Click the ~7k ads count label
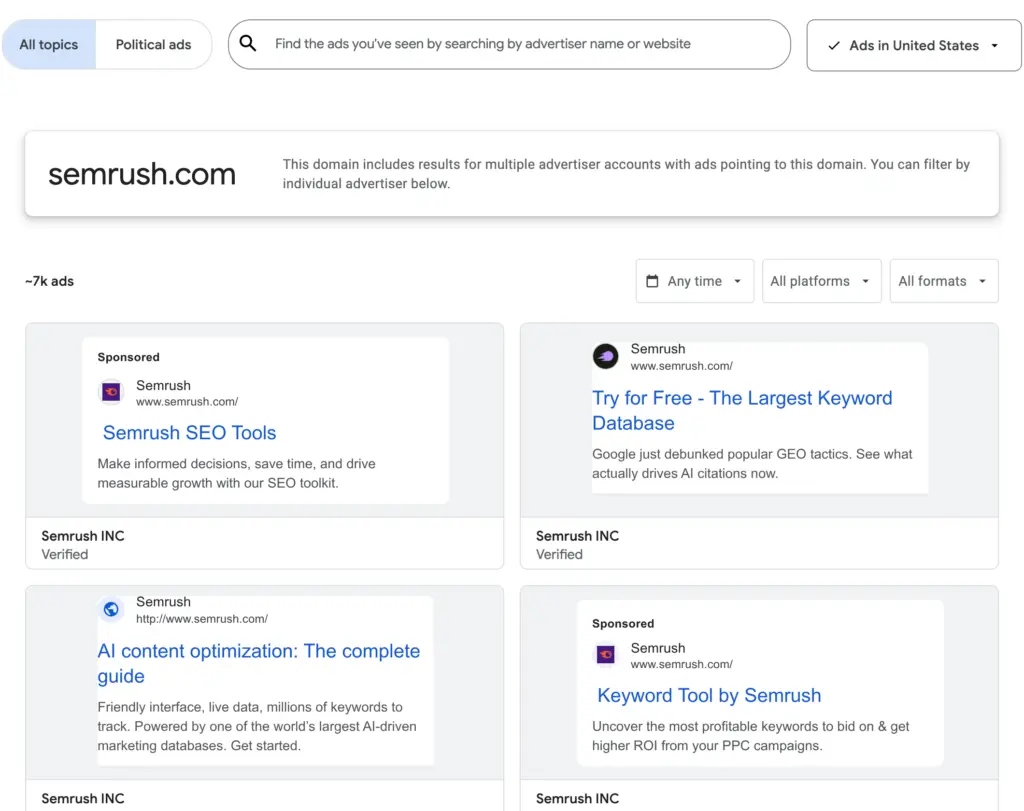Image resolution: width=1024 pixels, height=811 pixels. [50, 281]
